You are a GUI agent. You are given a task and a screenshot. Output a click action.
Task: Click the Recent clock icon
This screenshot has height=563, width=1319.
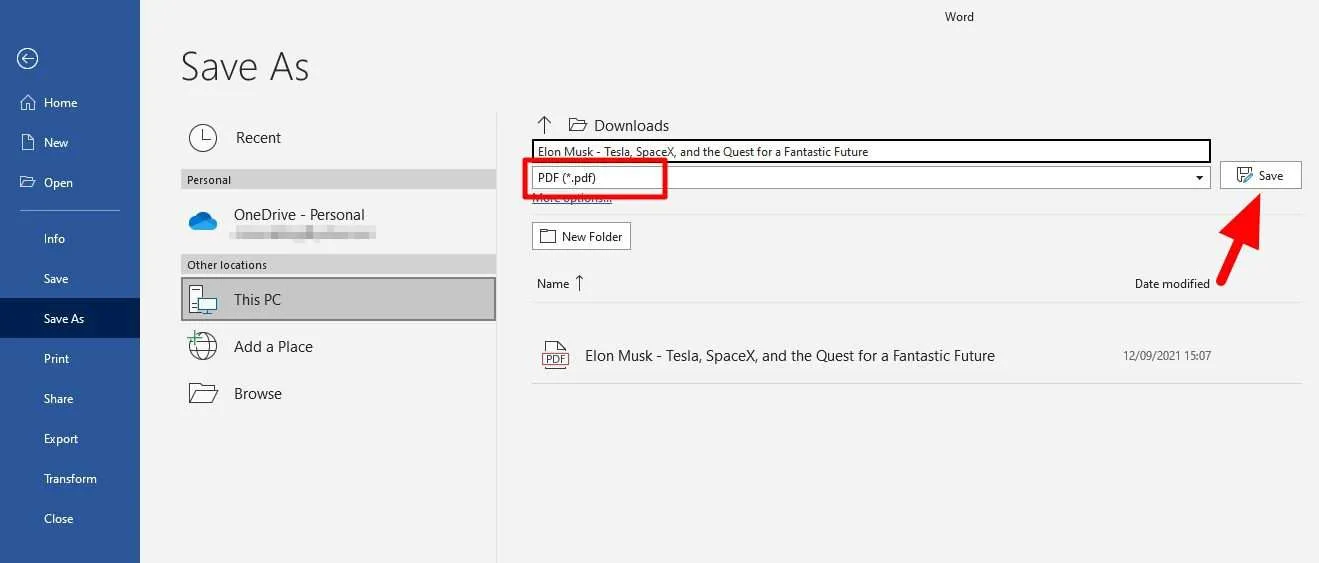click(x=203, y=138)
